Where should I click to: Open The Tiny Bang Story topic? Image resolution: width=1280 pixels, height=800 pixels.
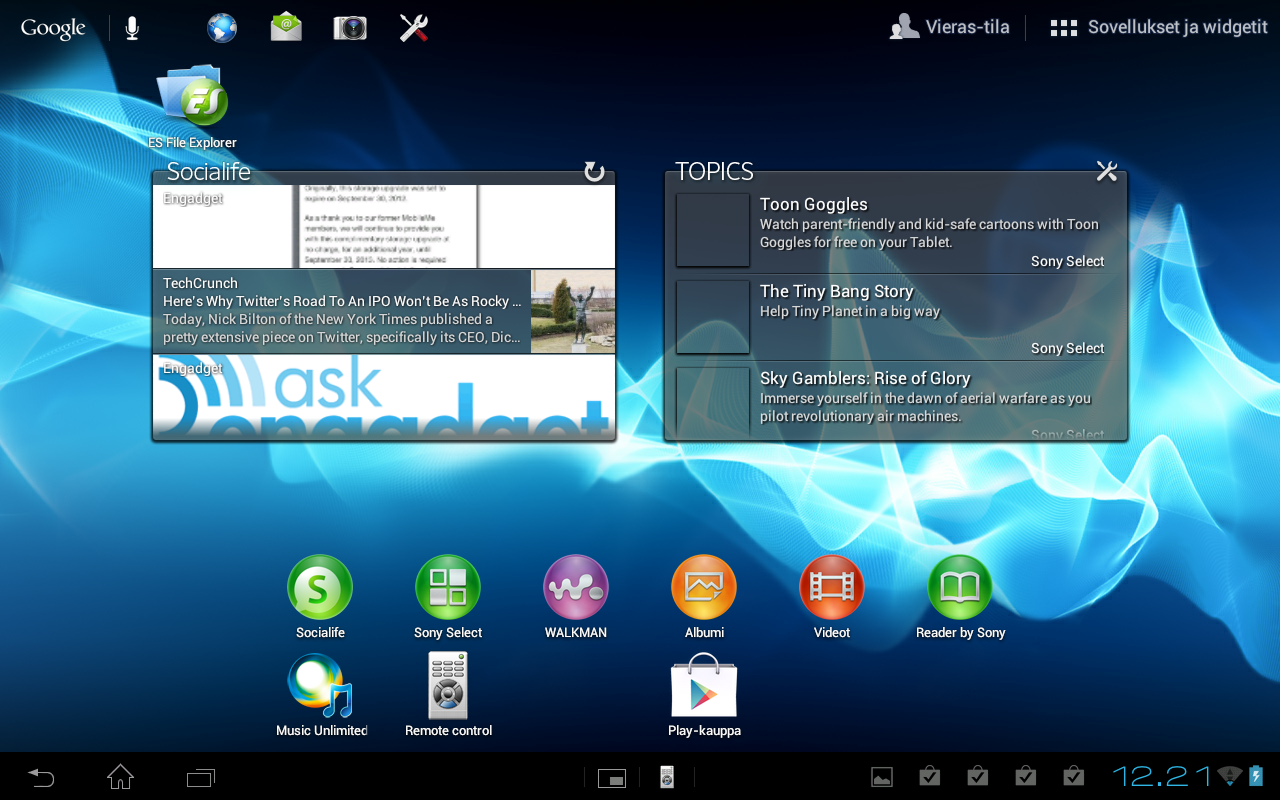point(897,318)
